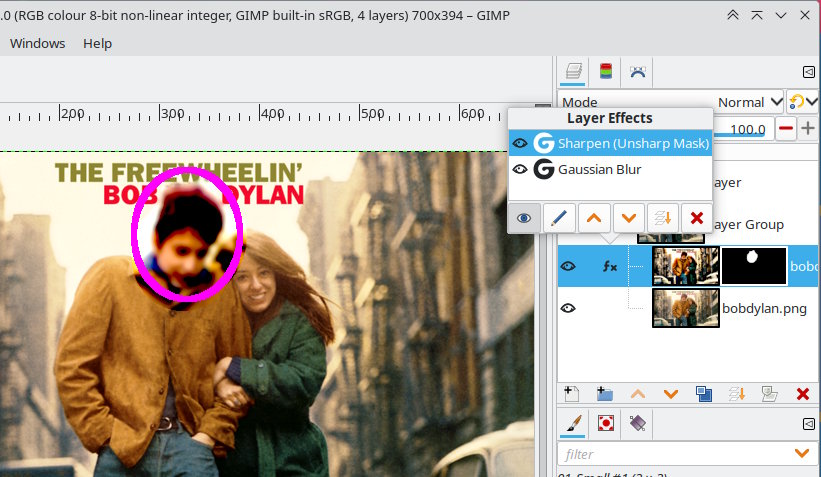Remove the selected layer effect

pos(696,216)
